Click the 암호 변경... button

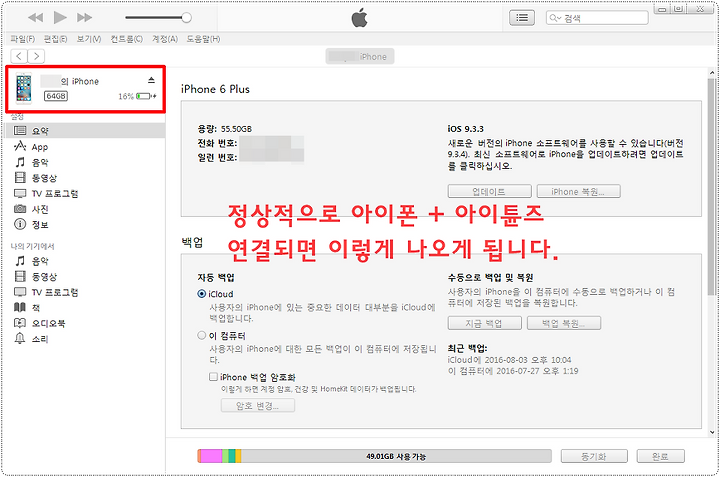point(258,406)
